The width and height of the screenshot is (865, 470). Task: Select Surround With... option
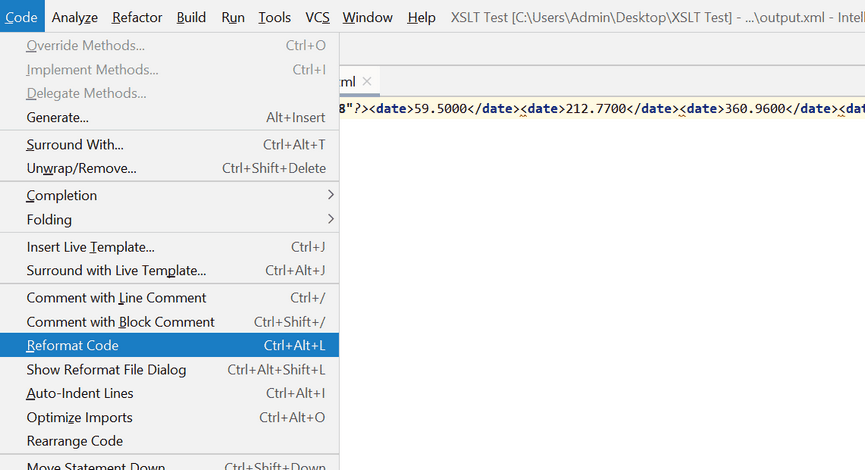pos(170,144)
